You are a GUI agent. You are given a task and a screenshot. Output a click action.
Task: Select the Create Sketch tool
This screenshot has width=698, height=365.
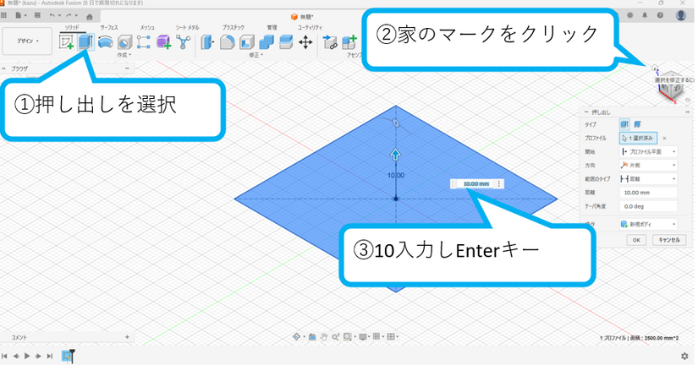click(x=66, y=42)
